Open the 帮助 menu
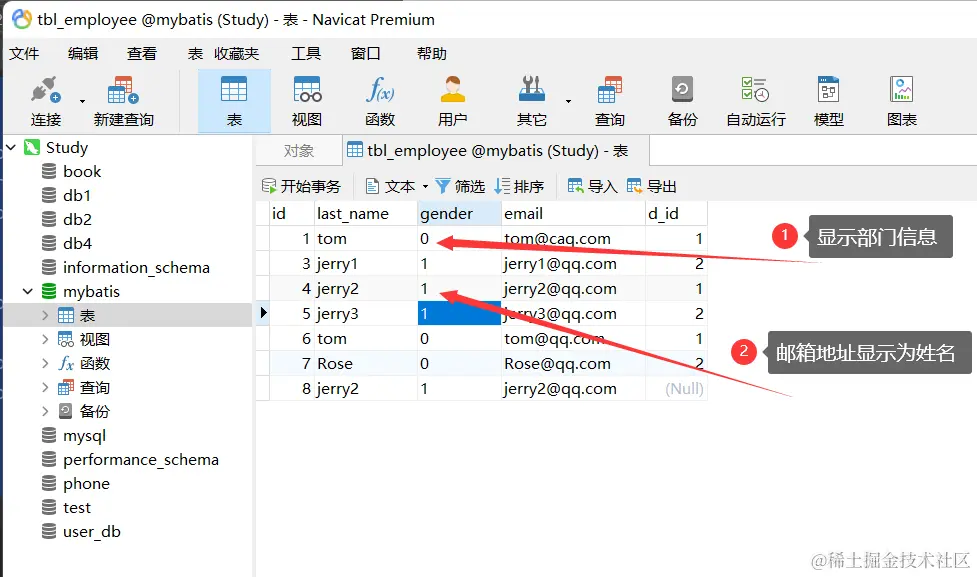Viewport: 977px width, 577px height. (x=432, y=54)
